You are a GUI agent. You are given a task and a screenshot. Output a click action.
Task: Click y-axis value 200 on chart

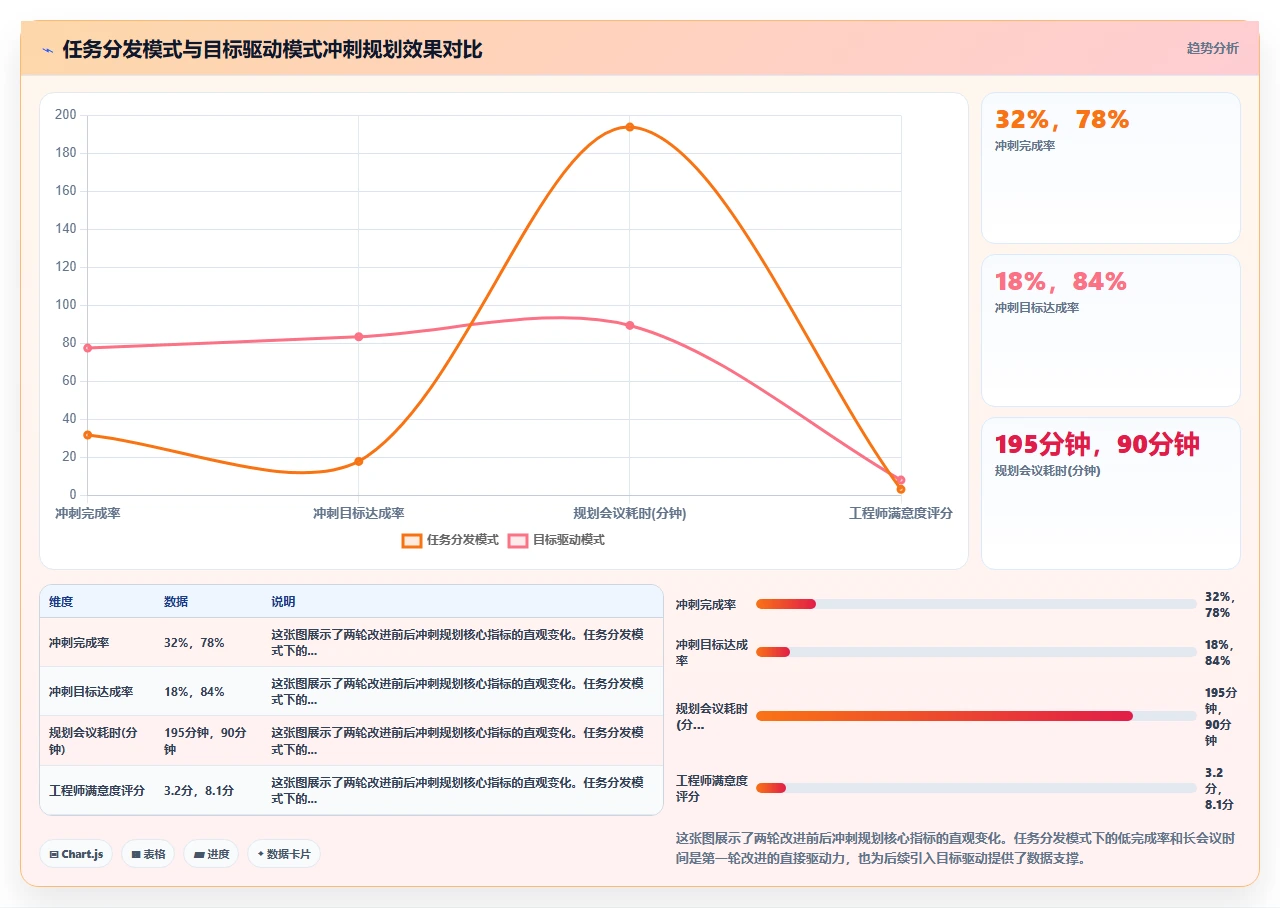pyautogui.click(x=66, y=115)
